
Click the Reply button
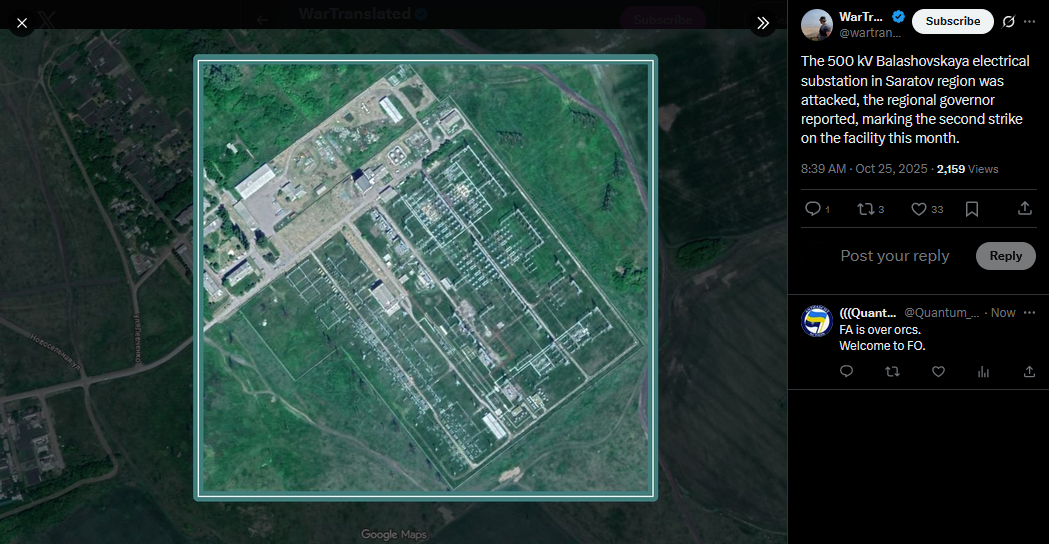click(x=1006, y=256)
